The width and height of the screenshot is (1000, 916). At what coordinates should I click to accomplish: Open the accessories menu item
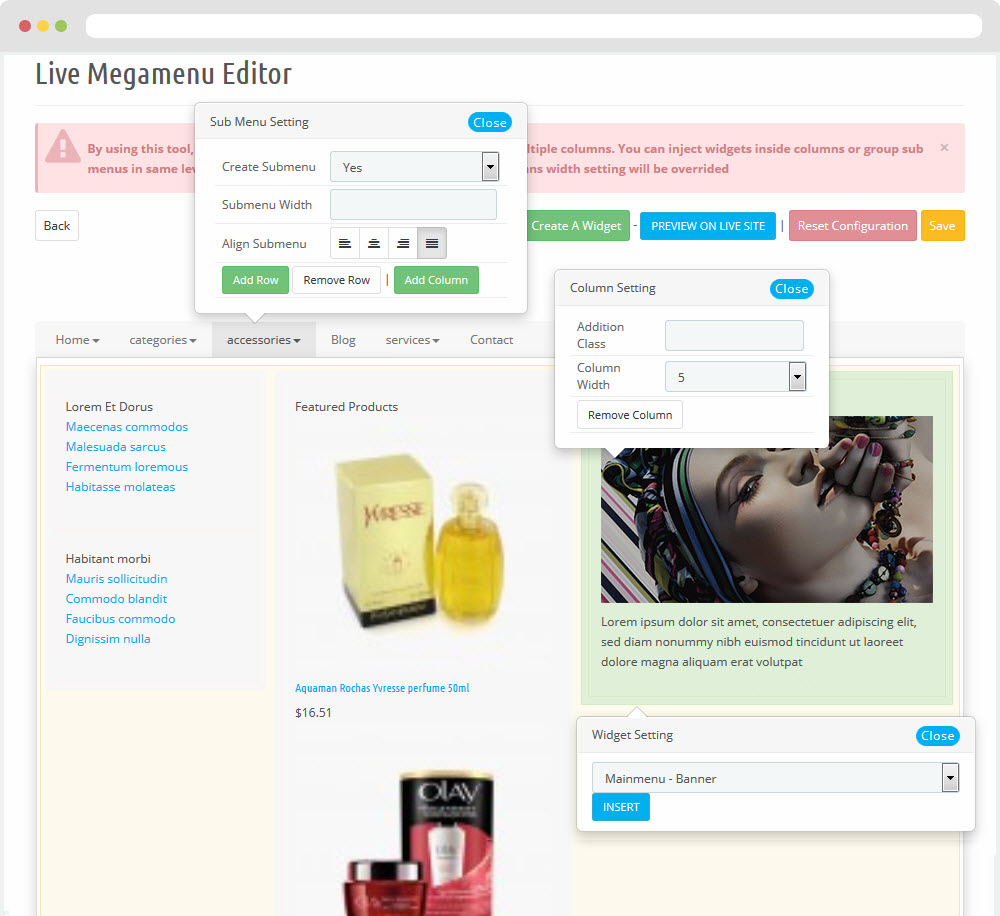point(263,340)
